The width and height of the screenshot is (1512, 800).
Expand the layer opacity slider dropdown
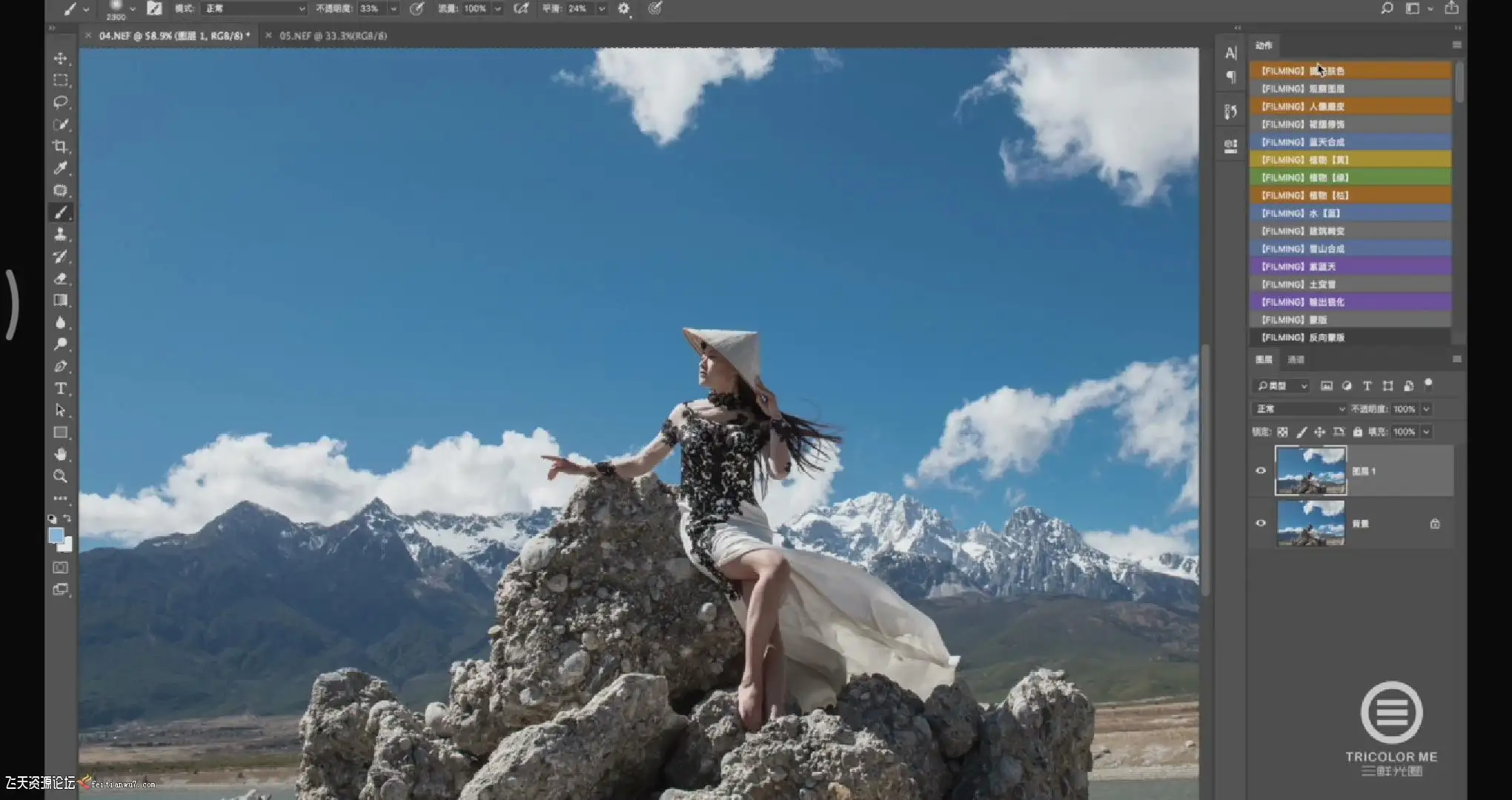(1426, 409)
